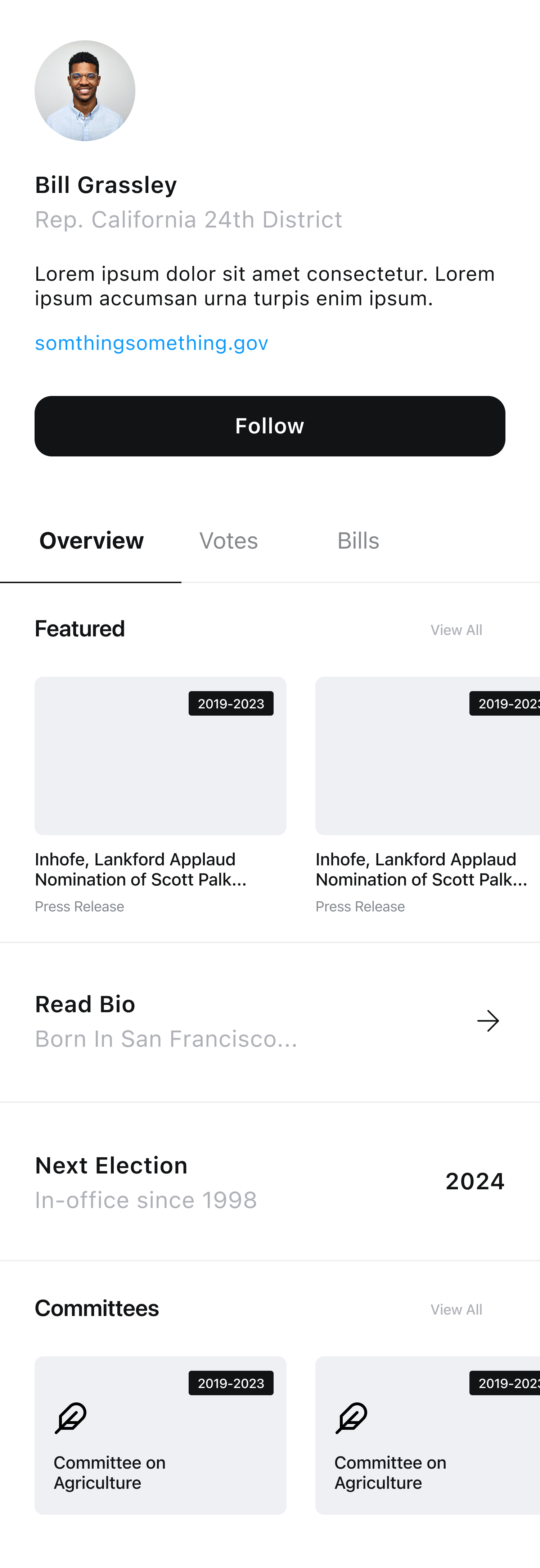Click feather icon on second Committee card
This screenshot has width=540, height=1568.
click(x=351, y=1418)
